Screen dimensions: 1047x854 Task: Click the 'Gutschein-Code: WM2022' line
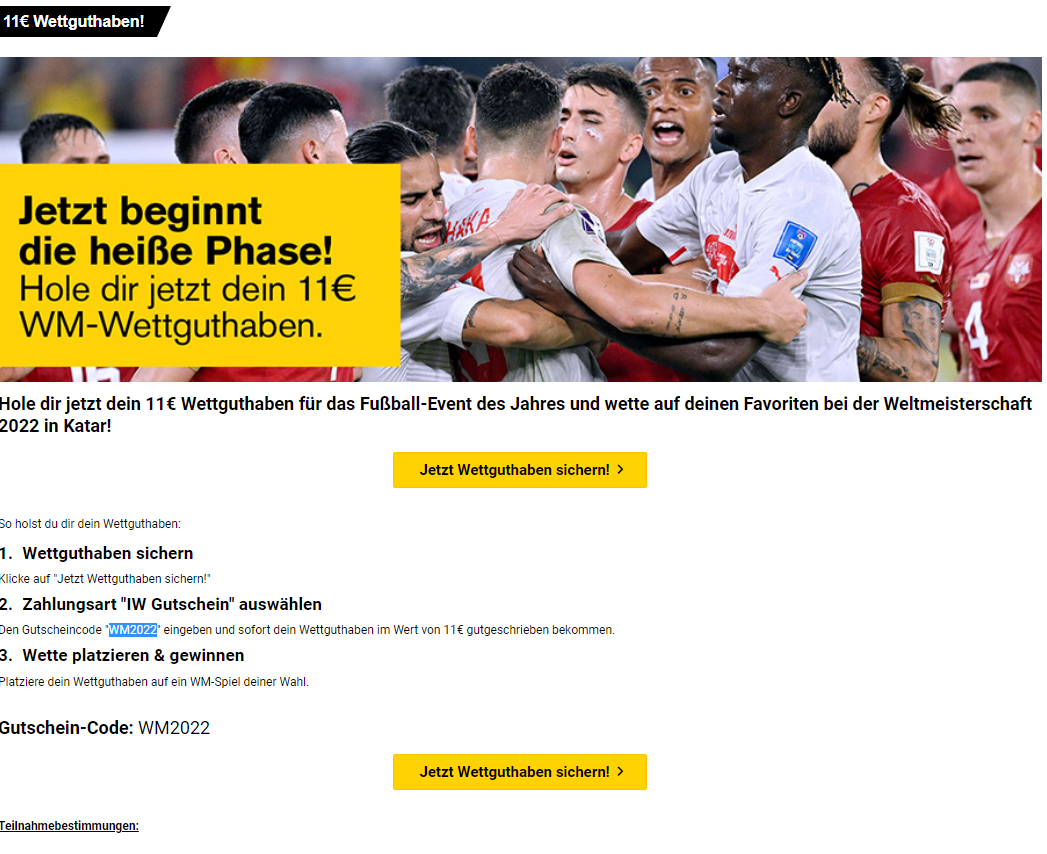pyautogui.click(x=105, y=728)
